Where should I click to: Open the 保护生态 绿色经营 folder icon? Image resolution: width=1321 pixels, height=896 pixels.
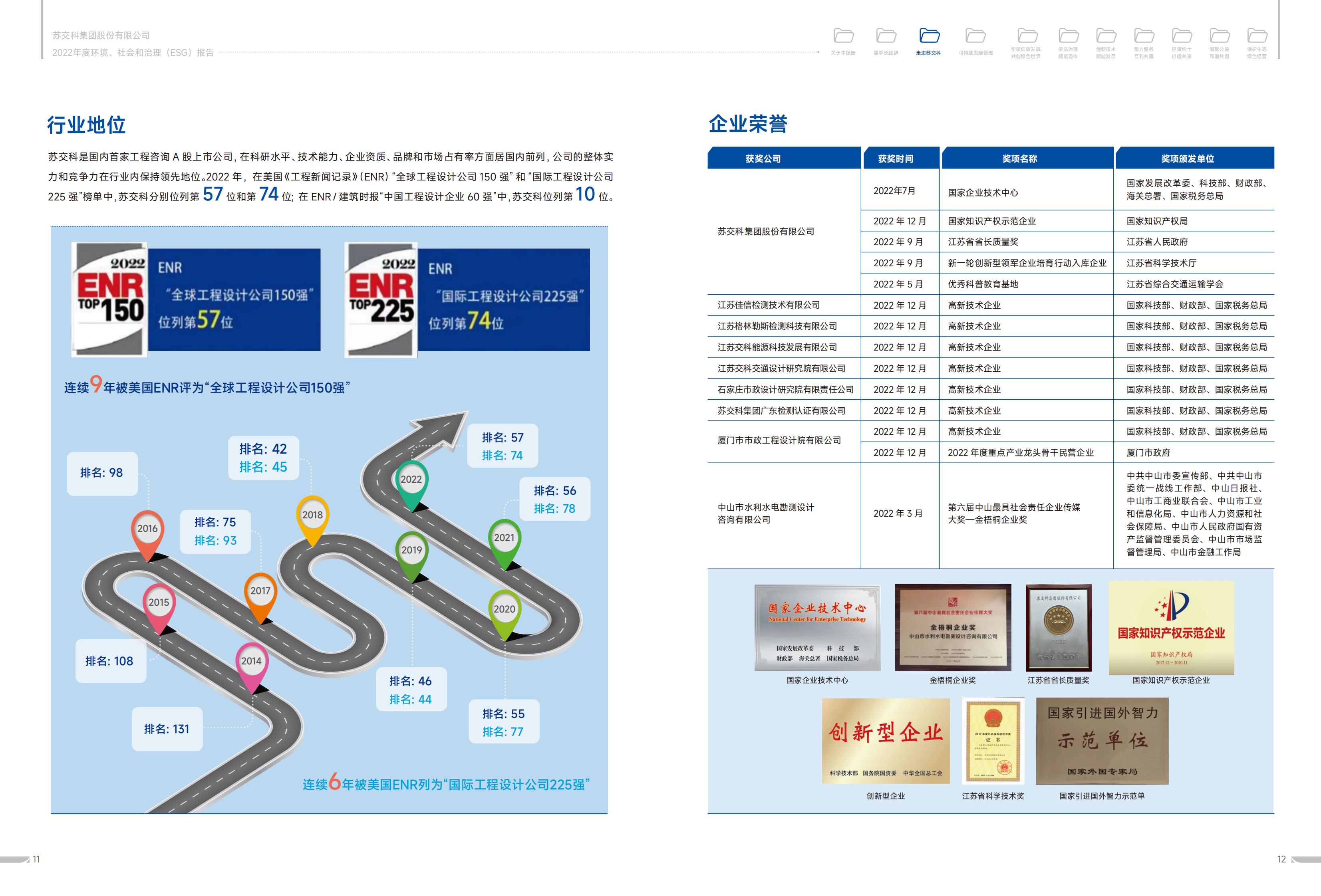coord(1257,36)
